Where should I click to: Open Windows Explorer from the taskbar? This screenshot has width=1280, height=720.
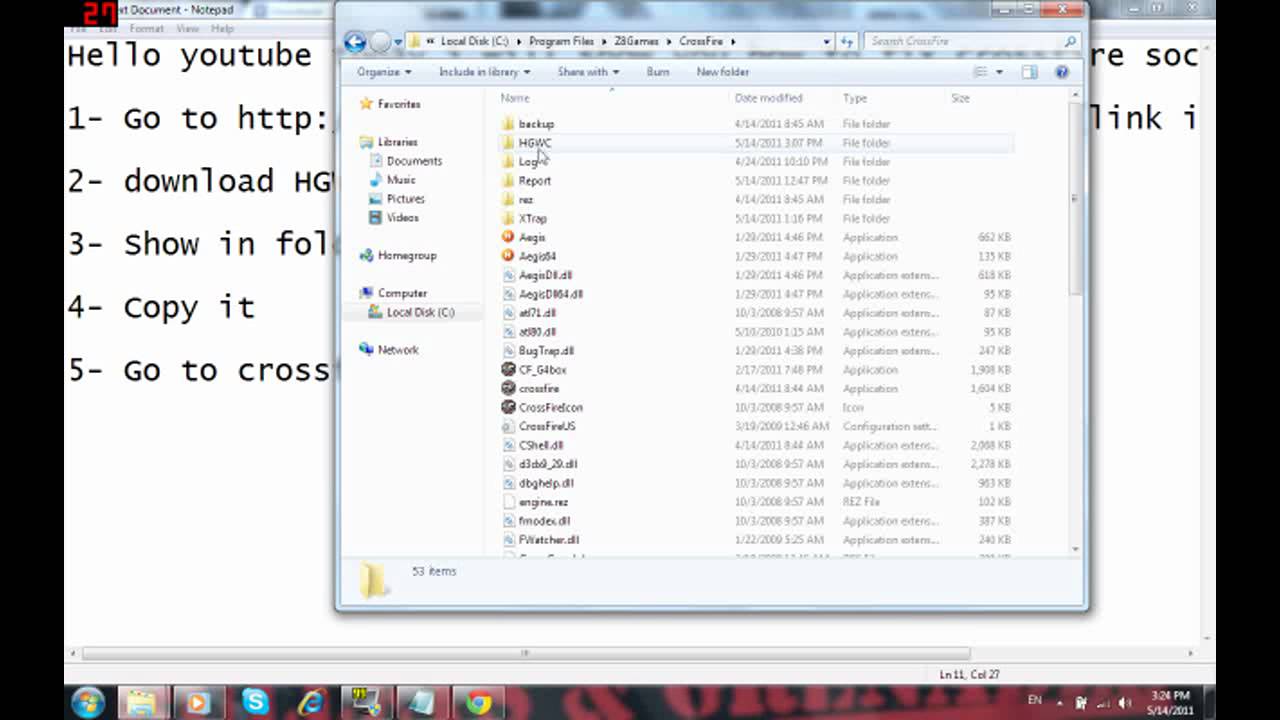point(143,702)
